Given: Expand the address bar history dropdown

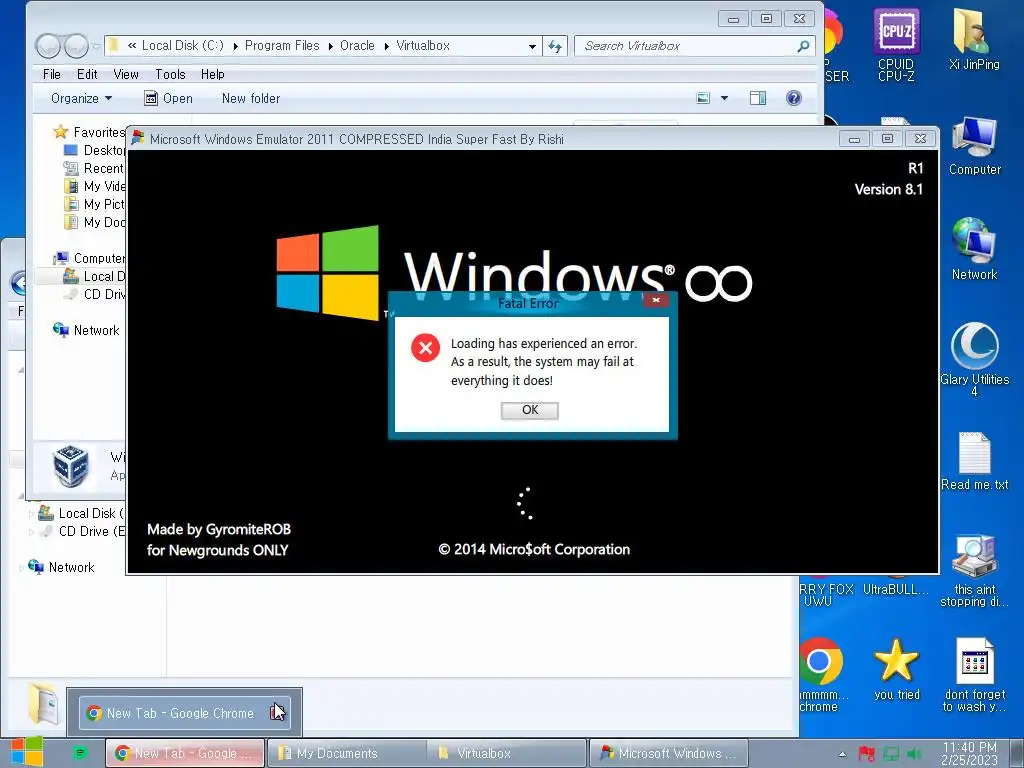Looking at the screenshot, I should click(532, 46).
